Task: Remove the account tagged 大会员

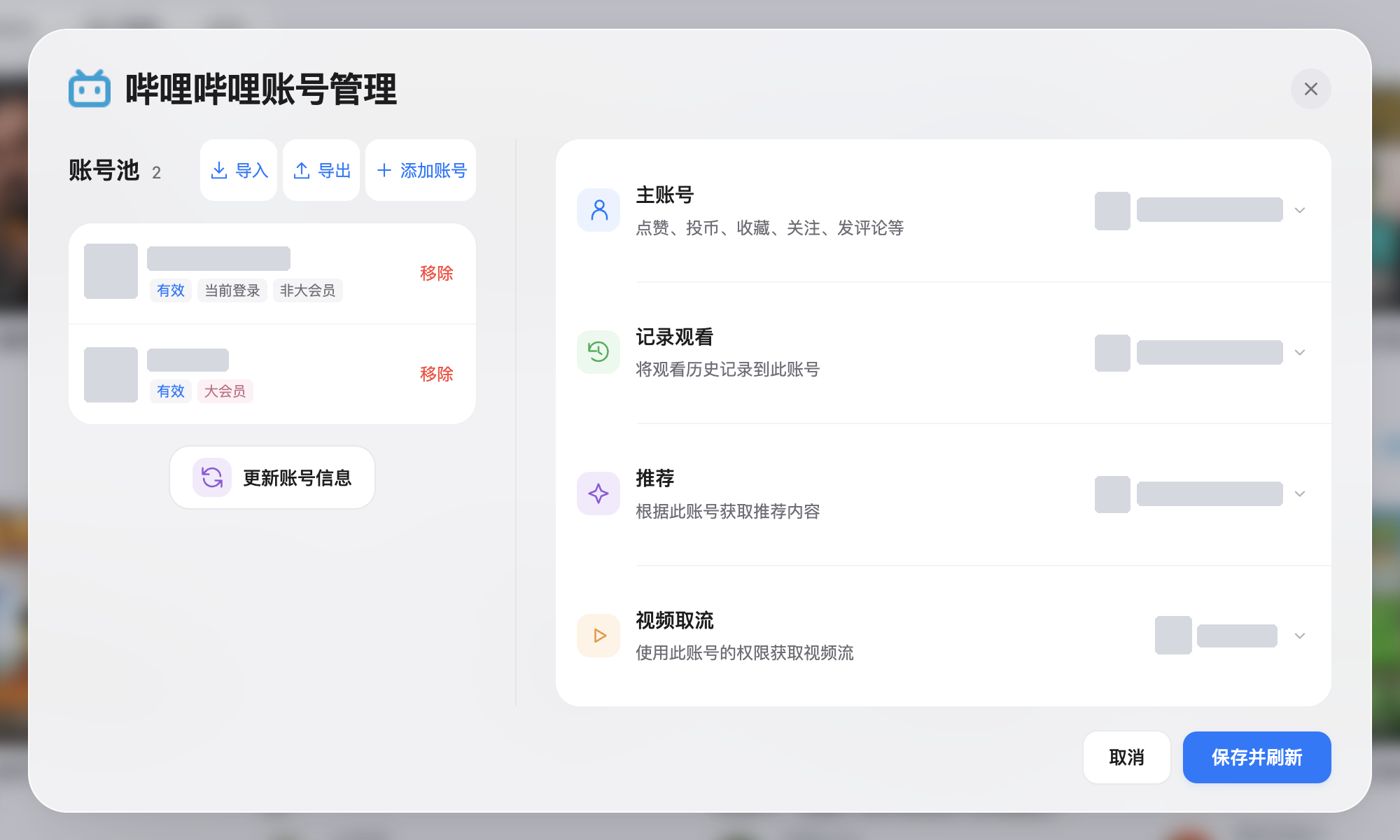Action: (x=436, y=374)
